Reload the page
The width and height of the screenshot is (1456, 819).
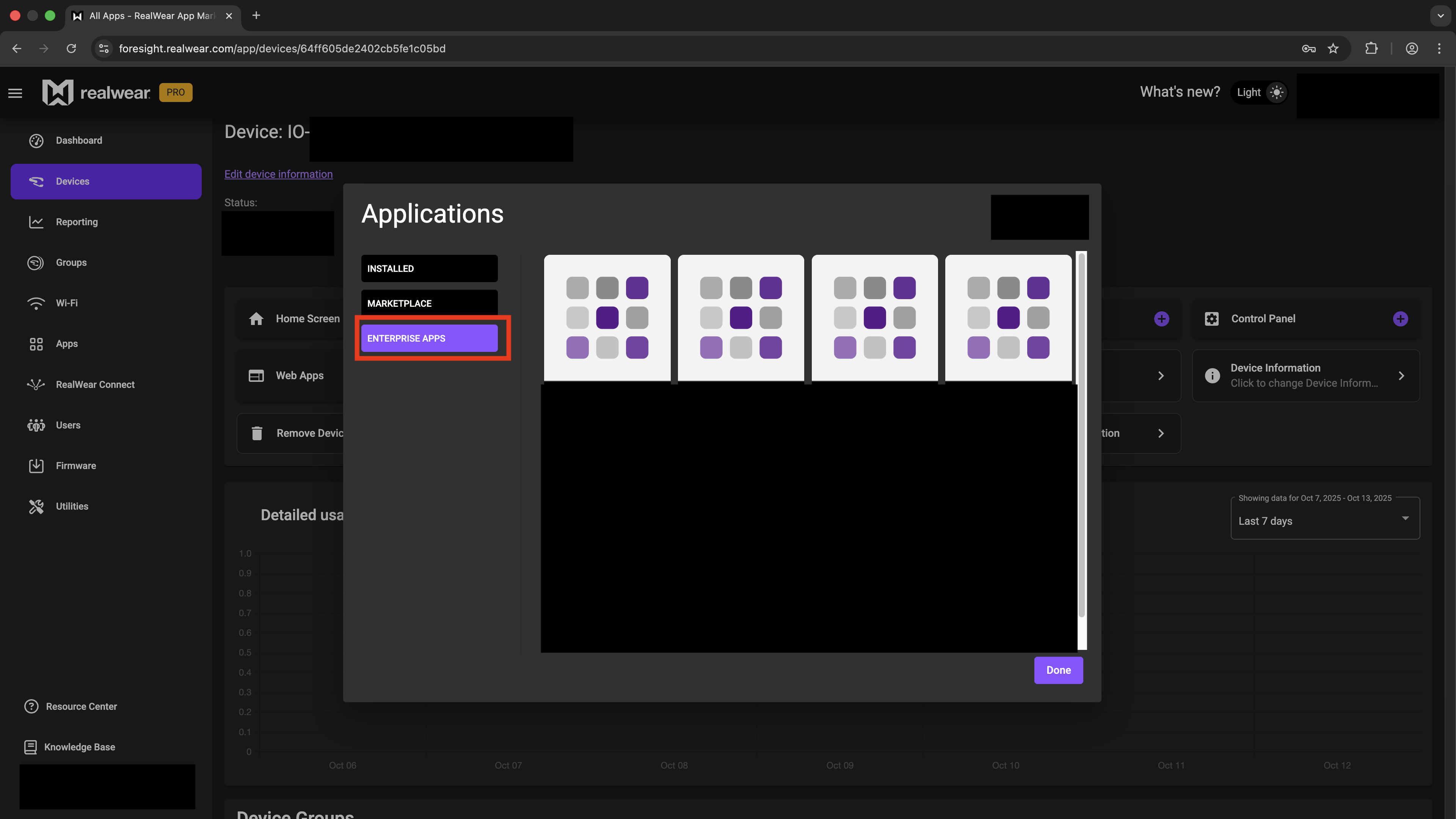pyautogui.click(x=71, y=49)
